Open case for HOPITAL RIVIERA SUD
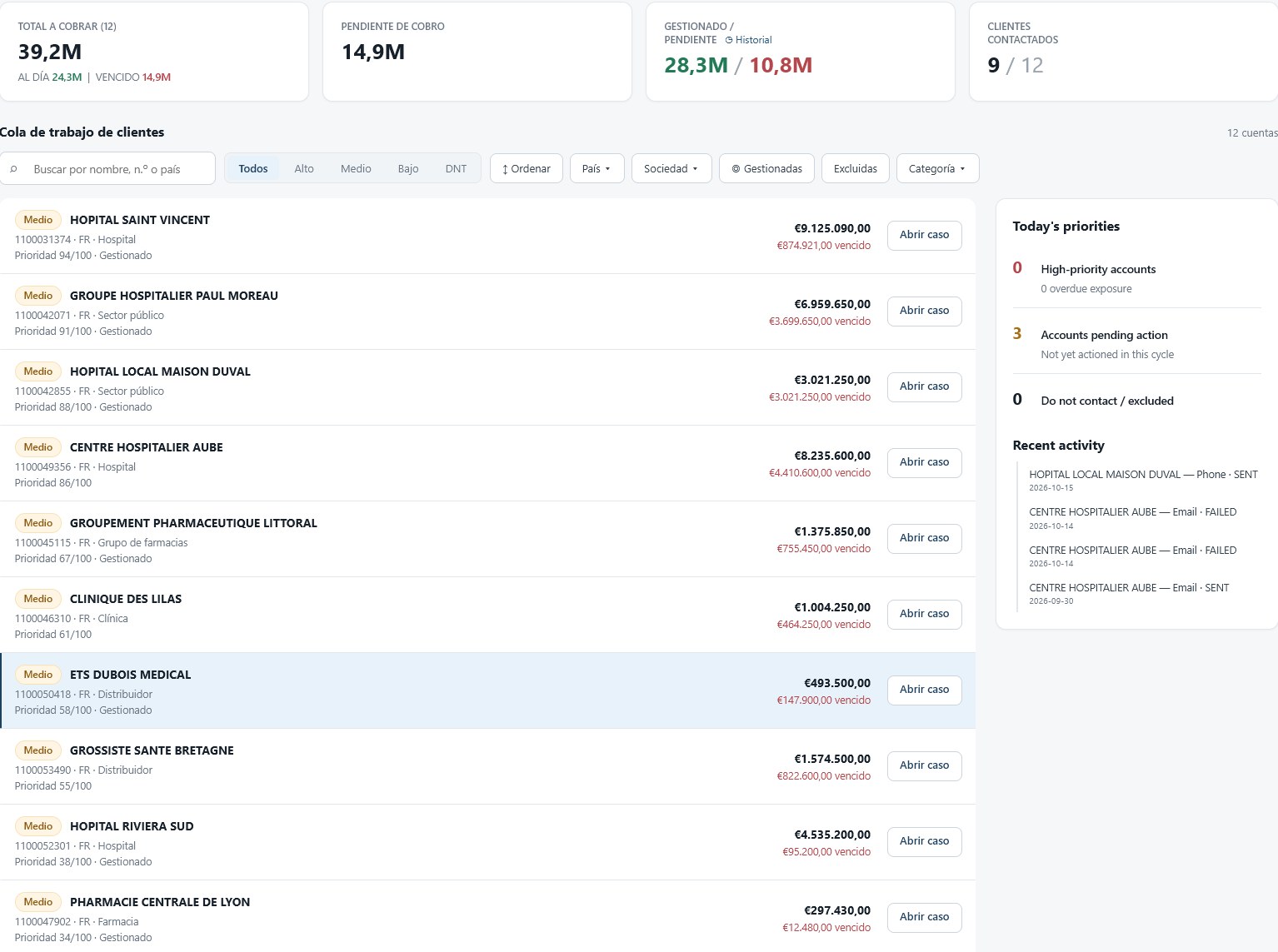Image resolution: width=1278 pixels, height=952 pixels. 925,841
